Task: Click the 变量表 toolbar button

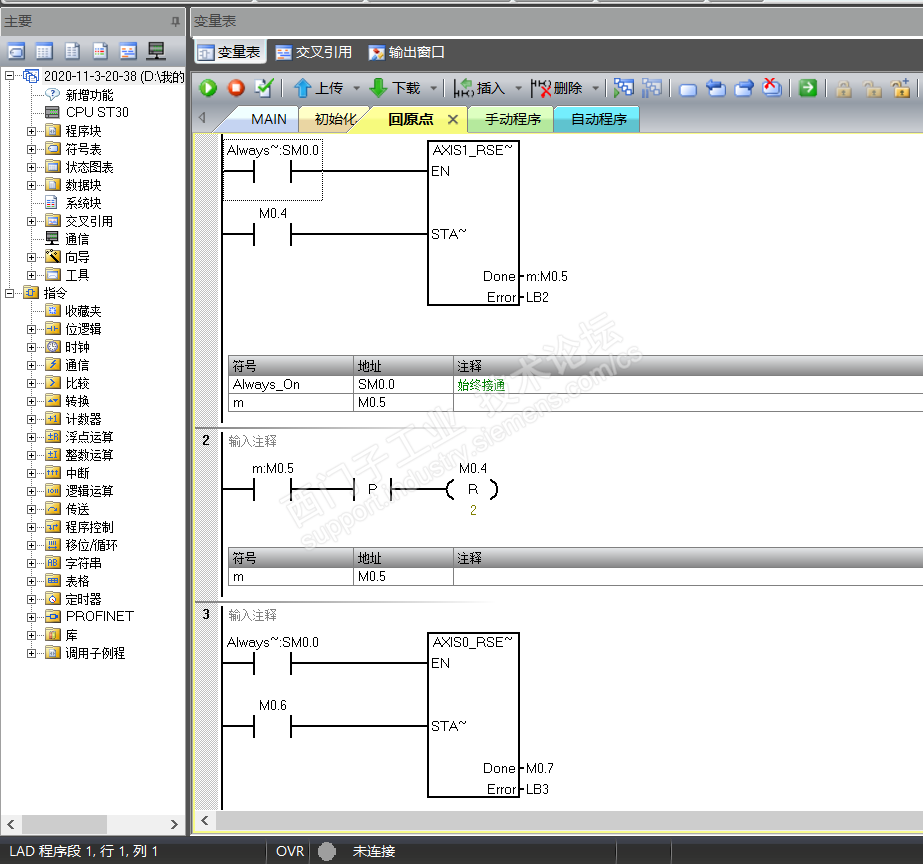Action: coord(229,52)
